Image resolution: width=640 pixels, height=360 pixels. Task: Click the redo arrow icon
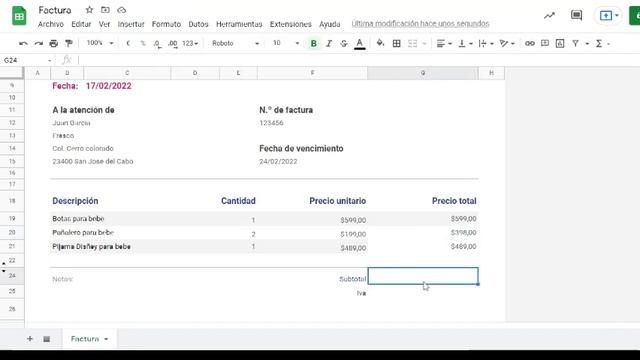click(x=38, y=43)
